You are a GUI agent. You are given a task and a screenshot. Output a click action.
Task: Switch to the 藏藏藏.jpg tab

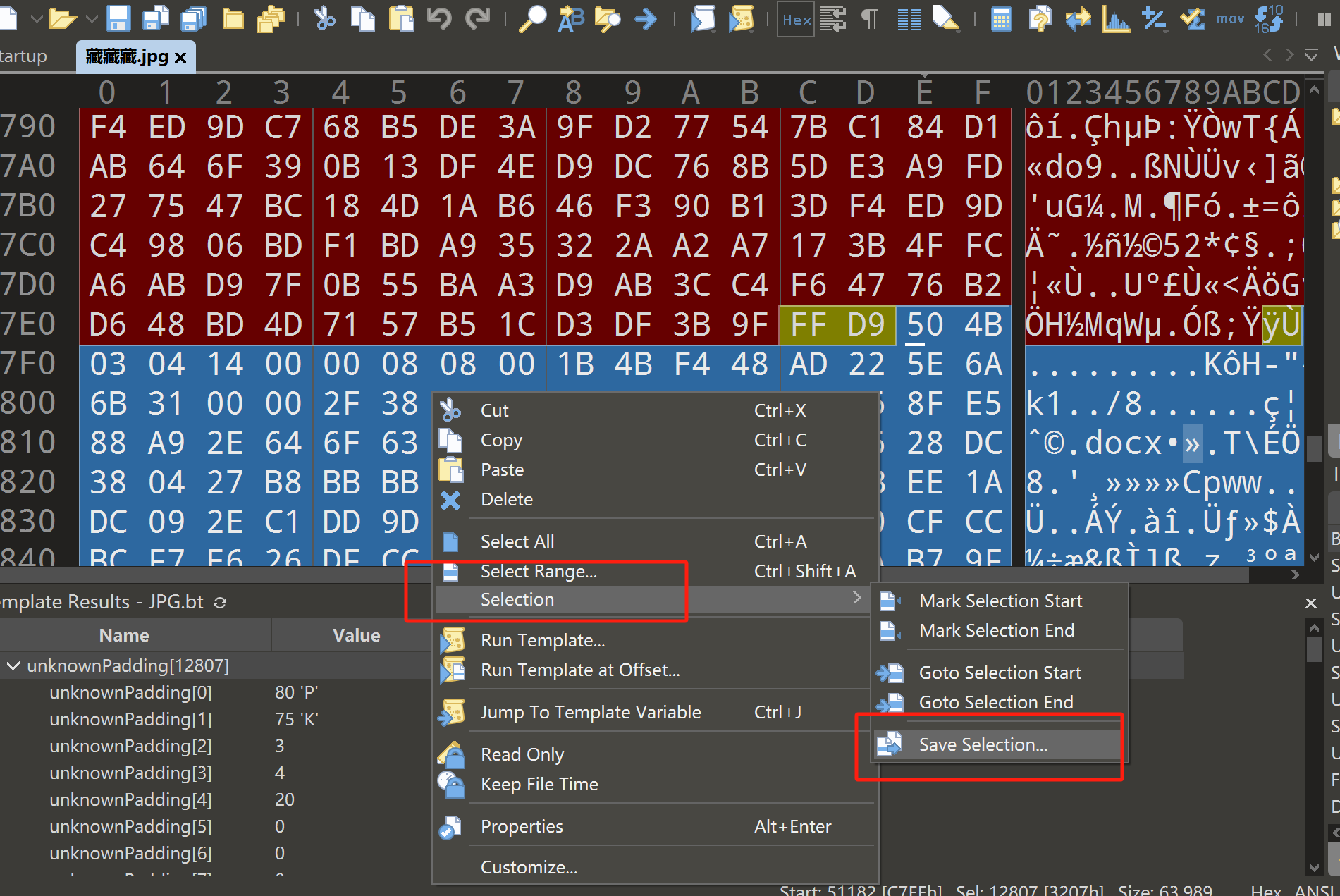click(x=127, y=56)
